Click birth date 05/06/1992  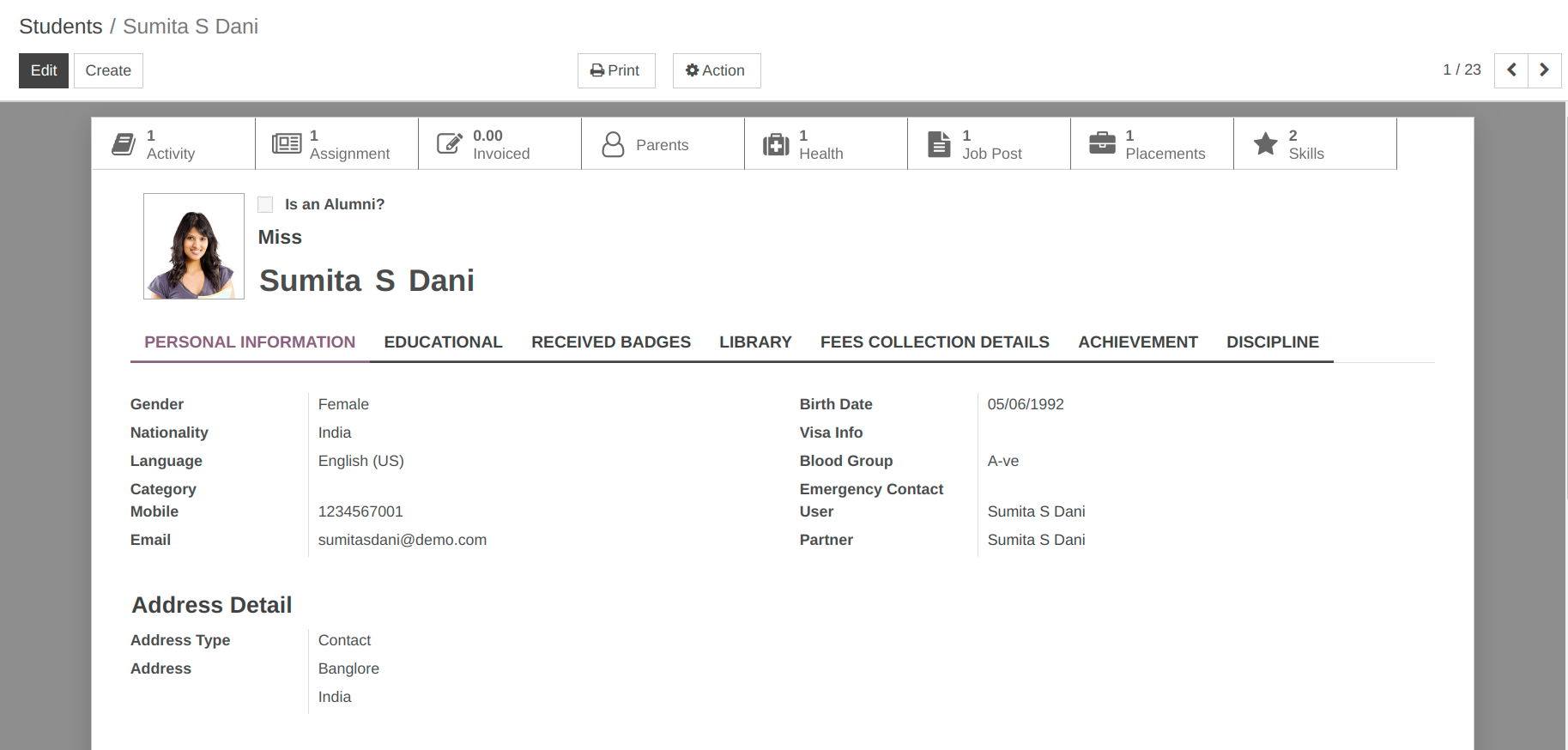coord(1026,404)
